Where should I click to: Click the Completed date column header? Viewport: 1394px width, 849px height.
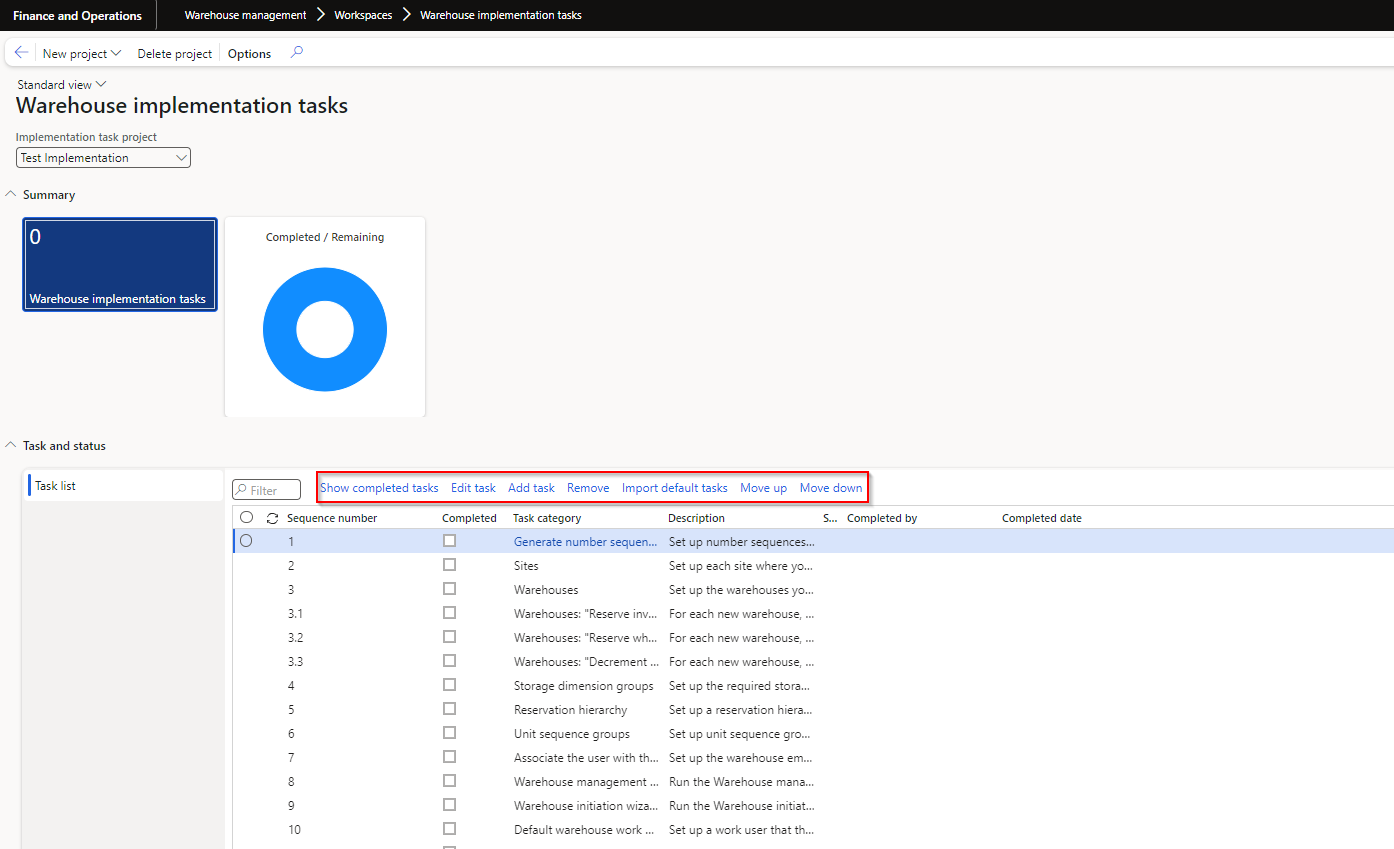(x=1042, y=518)
